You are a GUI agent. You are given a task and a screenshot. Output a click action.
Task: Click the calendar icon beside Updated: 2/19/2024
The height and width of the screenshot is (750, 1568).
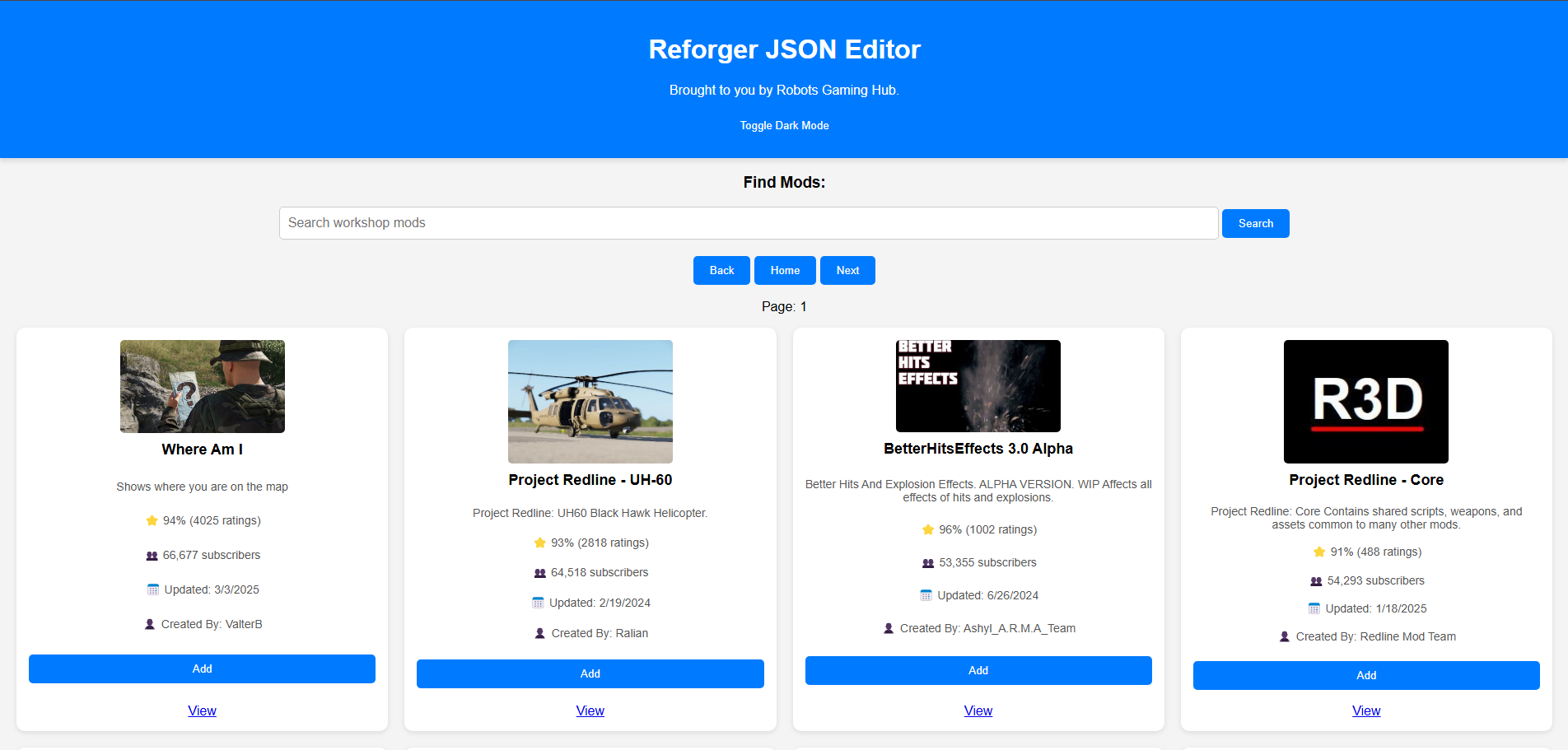coord(538,603)
